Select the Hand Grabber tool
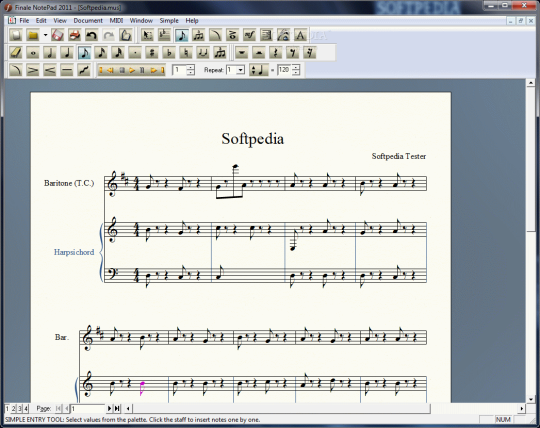Viewport: 540px width, 428px height. 126,35
